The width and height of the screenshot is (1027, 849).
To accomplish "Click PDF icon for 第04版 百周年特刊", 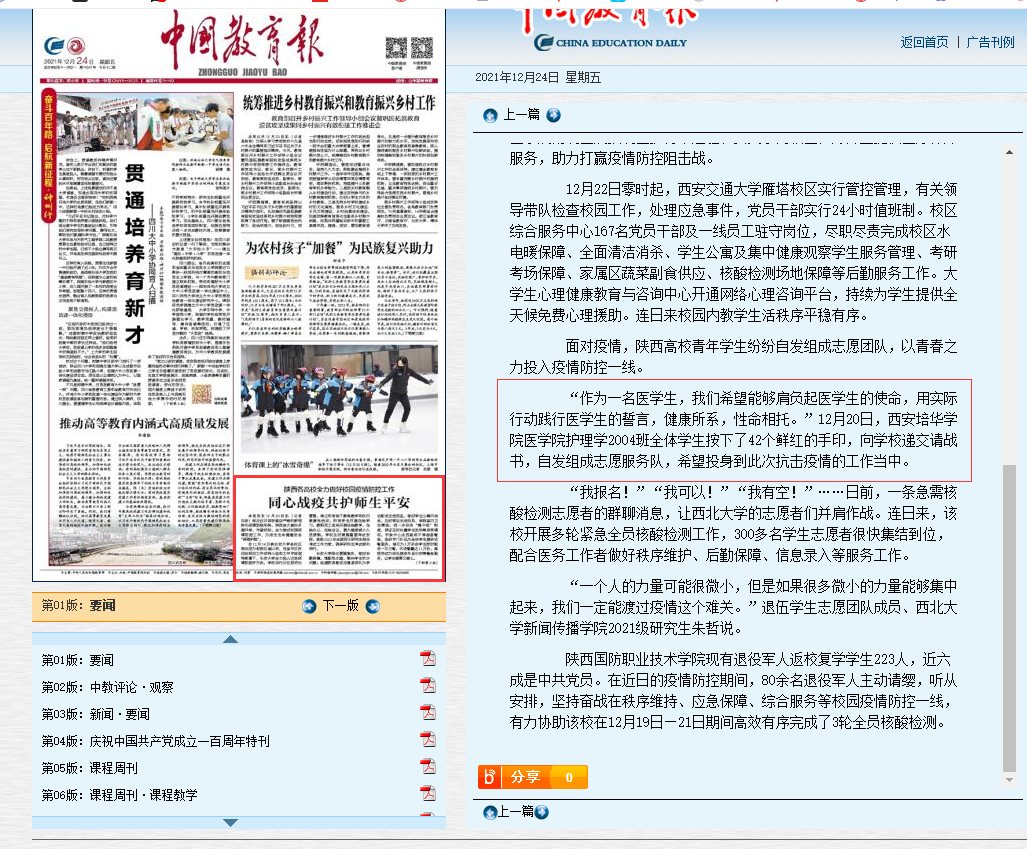I will 428,740.
